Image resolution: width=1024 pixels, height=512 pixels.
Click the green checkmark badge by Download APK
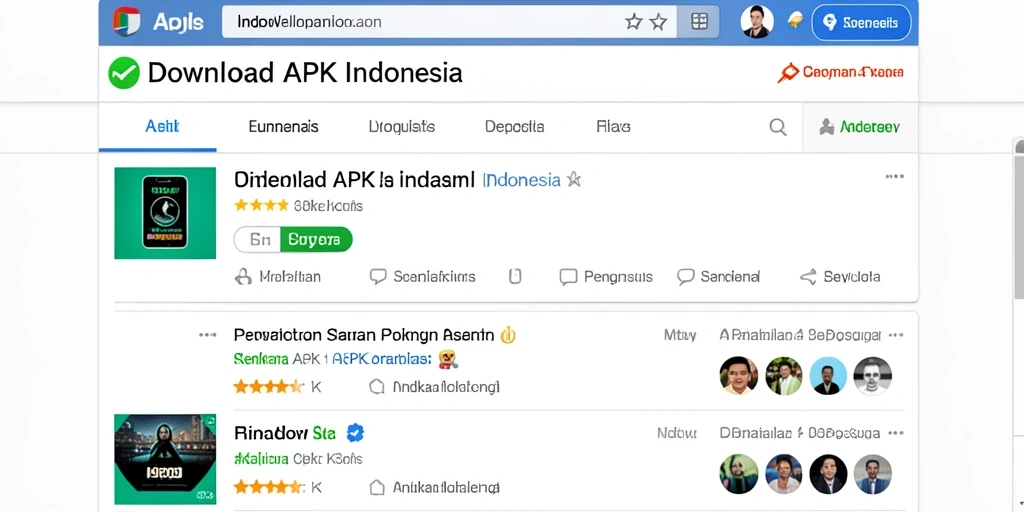124,72
